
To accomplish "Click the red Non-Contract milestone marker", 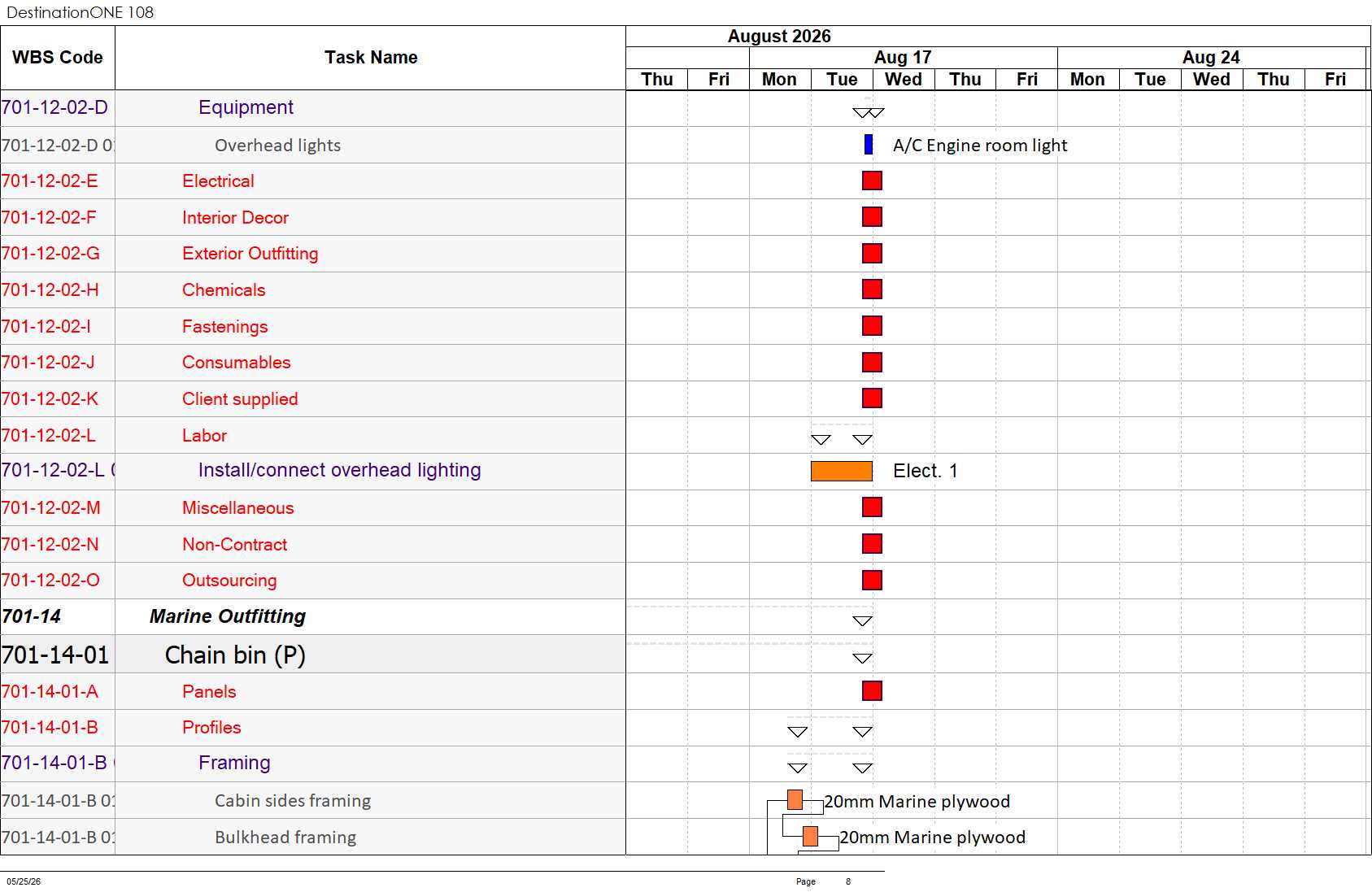I will point(872,544).
